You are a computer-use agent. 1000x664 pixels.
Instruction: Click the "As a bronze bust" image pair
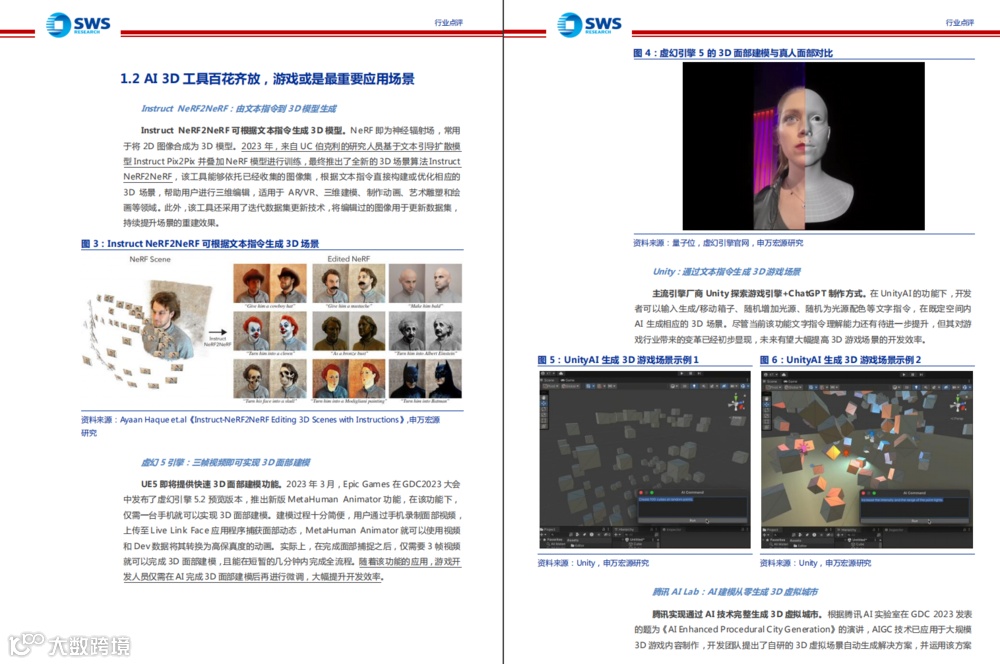[x=349, y=331]
